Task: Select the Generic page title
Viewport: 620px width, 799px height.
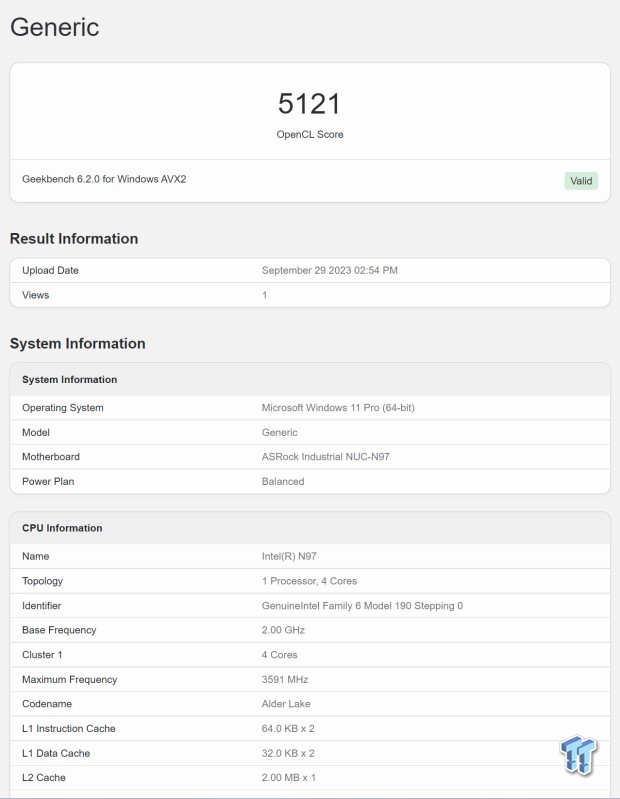Action: tap(54, 27)
